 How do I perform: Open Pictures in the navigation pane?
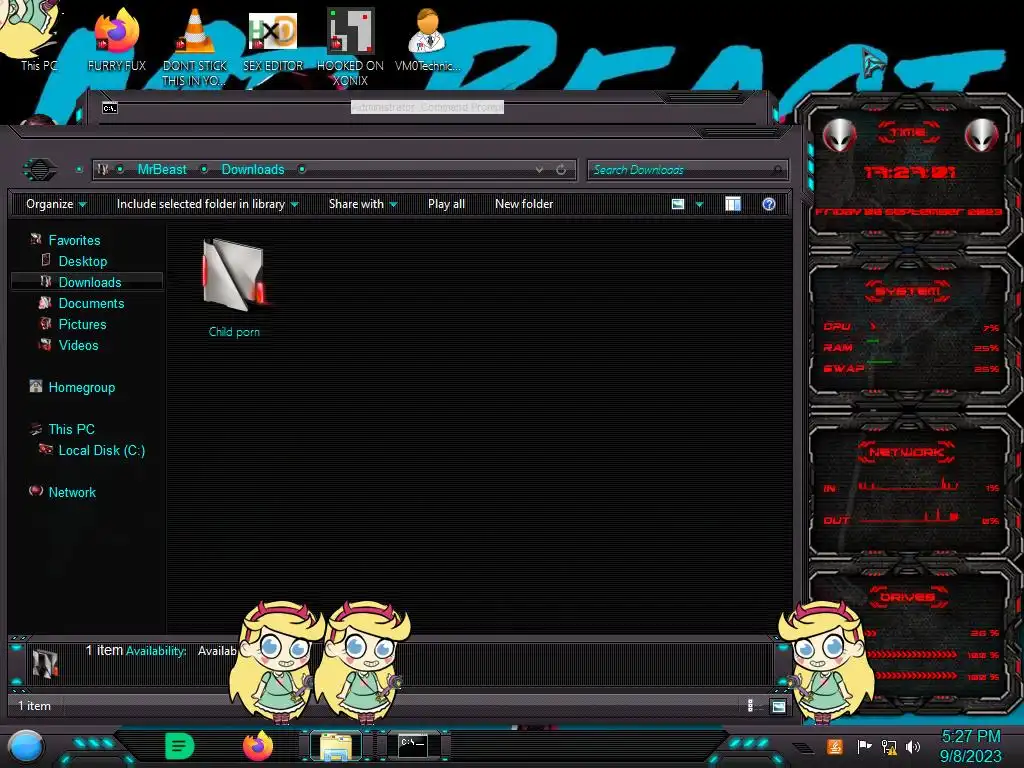[x=82, y=324]
